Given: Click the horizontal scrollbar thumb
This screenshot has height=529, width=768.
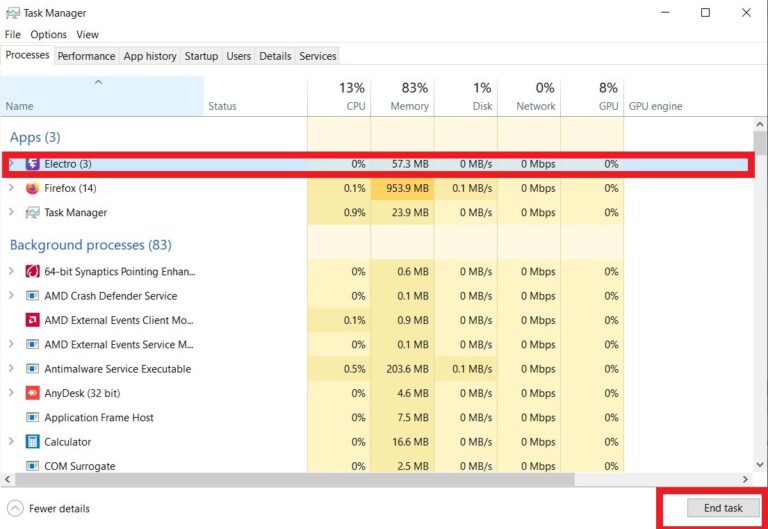Looking at the screenshot, I should pyautogui.click(x=294, y=480).
